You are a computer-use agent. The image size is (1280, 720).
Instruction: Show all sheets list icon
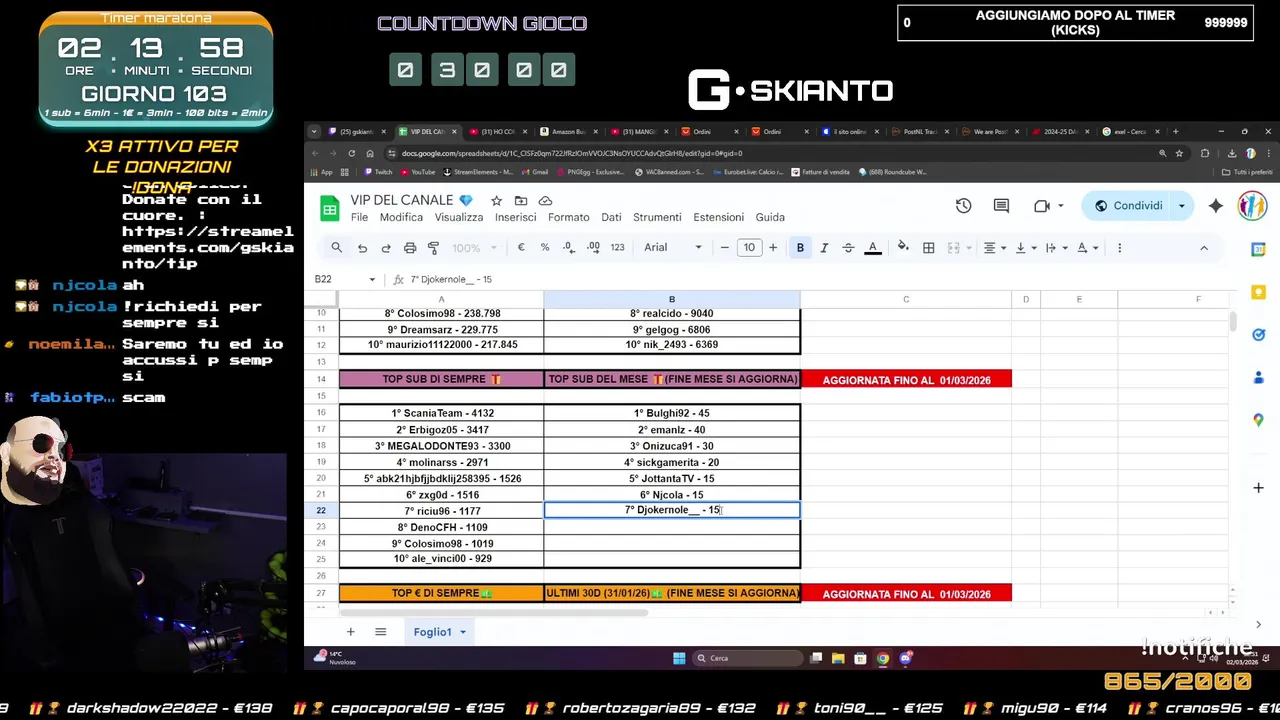pos(381,632)
